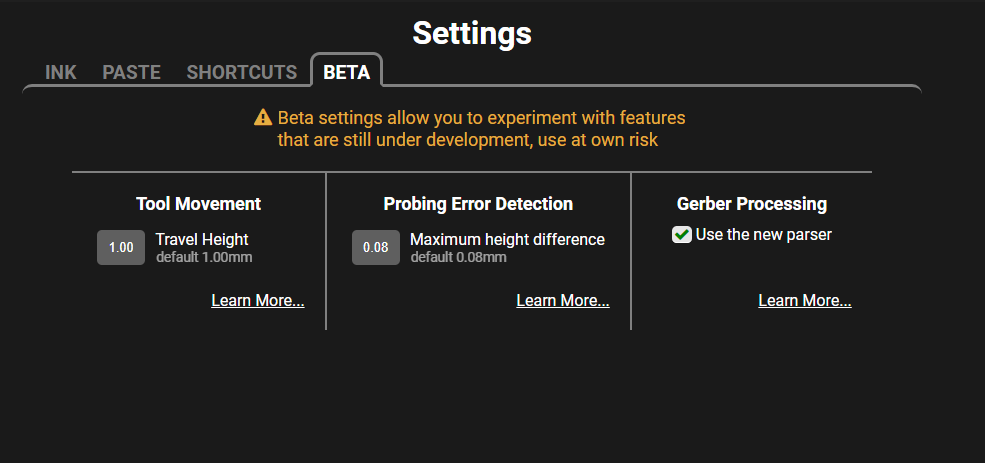Click the Settings page title
Viewport: 985px width, 463px height.
[x=472, y=33]
